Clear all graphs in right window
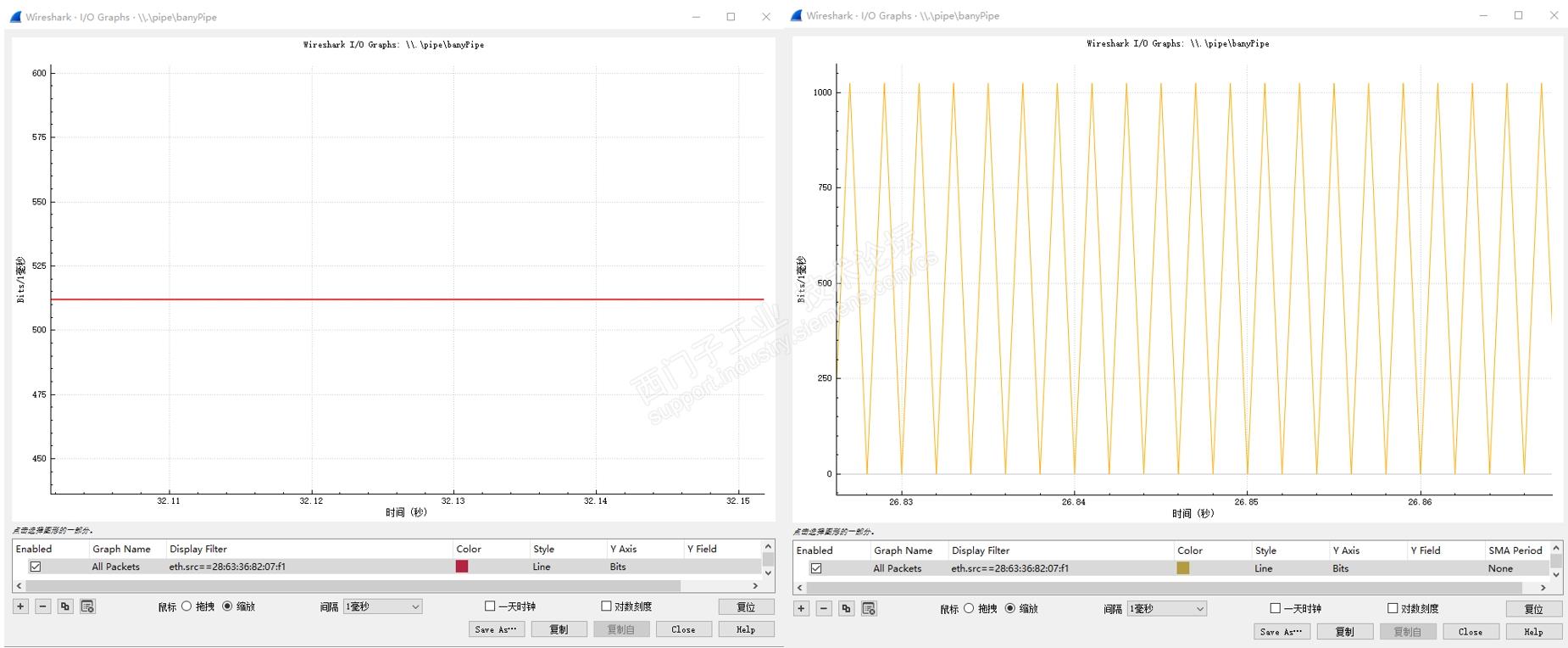 pyautogui.click(x=868, y=608)
